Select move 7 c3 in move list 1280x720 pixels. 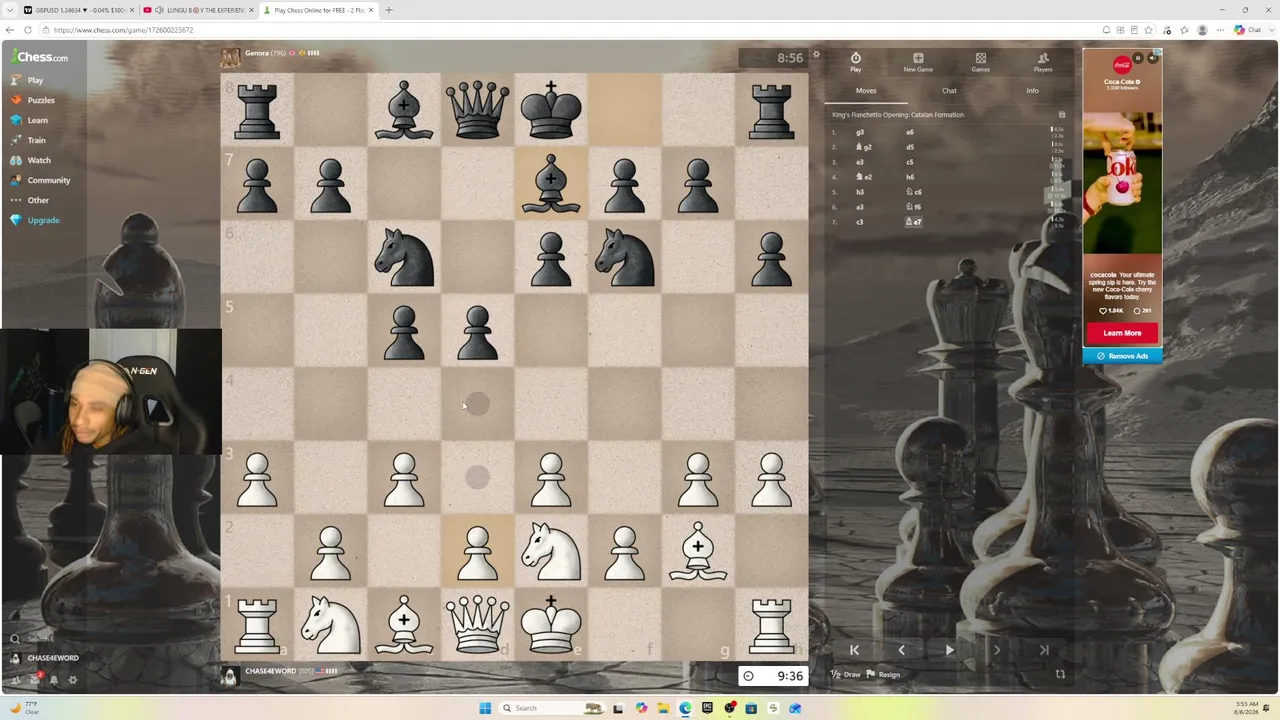coord(860,222)
